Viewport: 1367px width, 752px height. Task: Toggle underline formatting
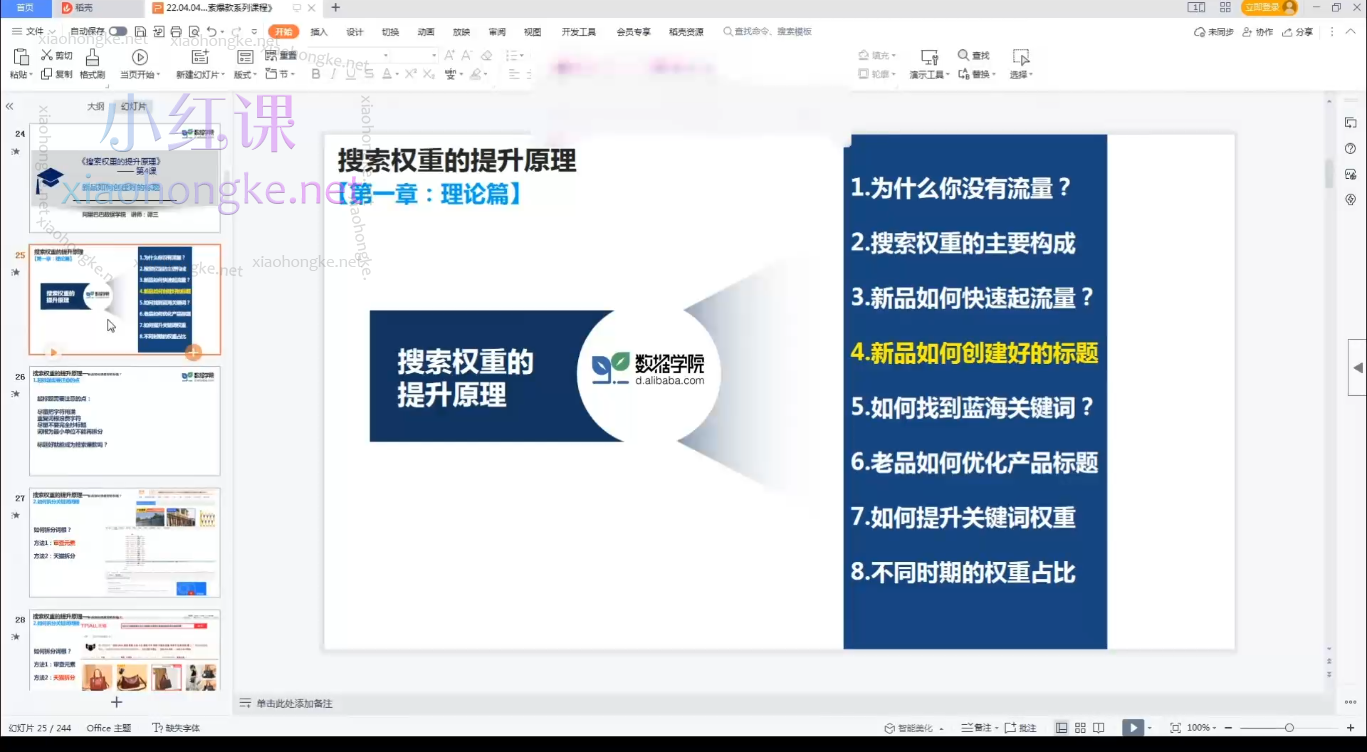352,74
